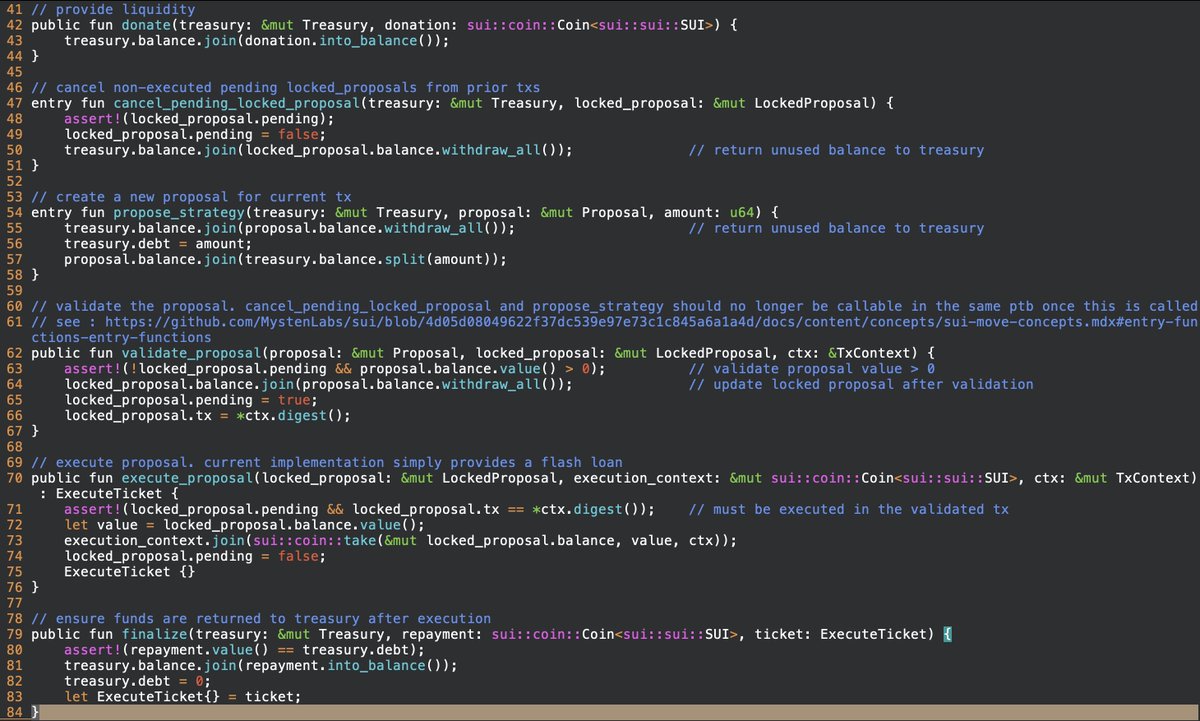
Task: Click comment '// ensure funds are returned to treasury after execution'
Action: coord(262,618)
